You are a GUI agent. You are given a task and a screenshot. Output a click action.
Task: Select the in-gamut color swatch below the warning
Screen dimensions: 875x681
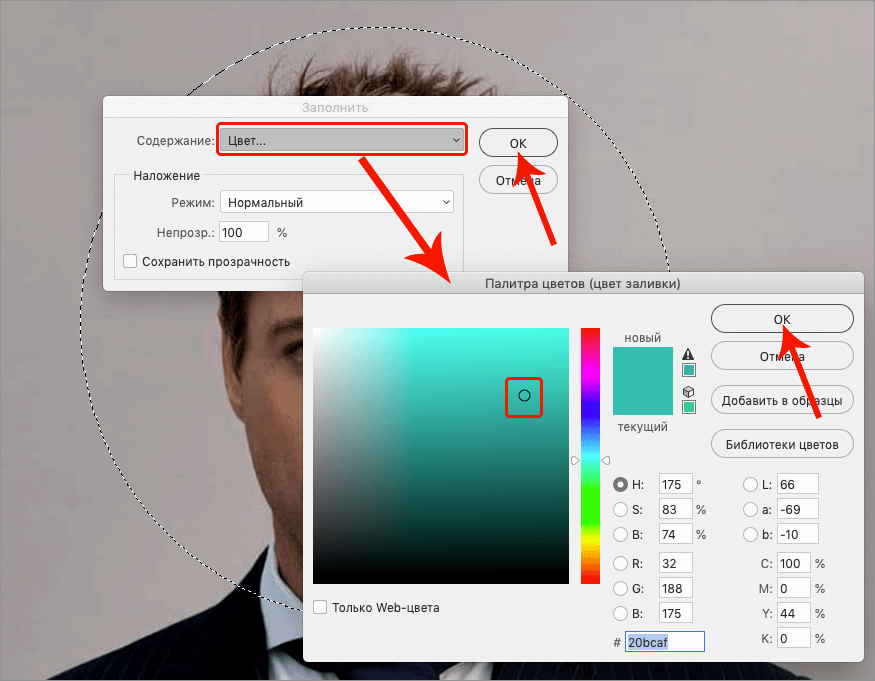pyautogui.click(x=688, y=369)
